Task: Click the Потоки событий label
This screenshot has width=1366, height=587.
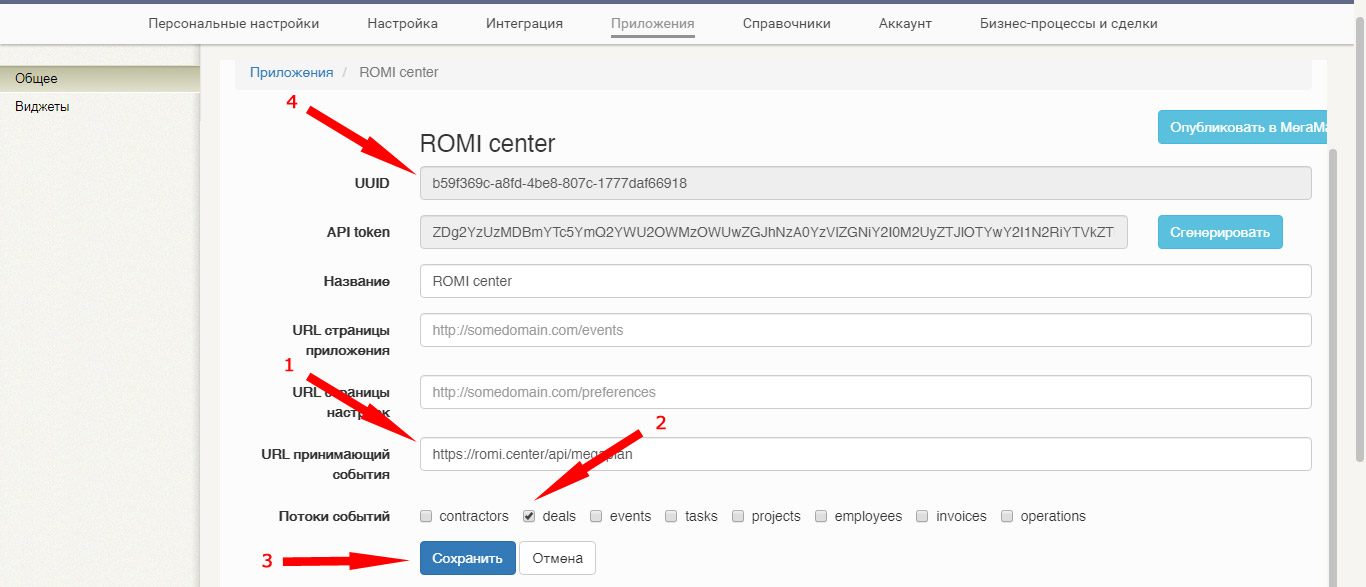Action: coord(334,516)
